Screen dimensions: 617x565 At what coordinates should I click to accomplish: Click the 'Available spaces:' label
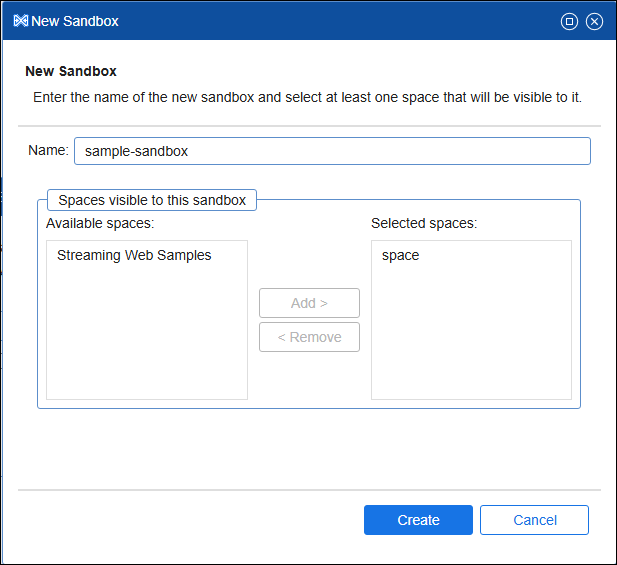pyautogui.click(x=100, y=223)
